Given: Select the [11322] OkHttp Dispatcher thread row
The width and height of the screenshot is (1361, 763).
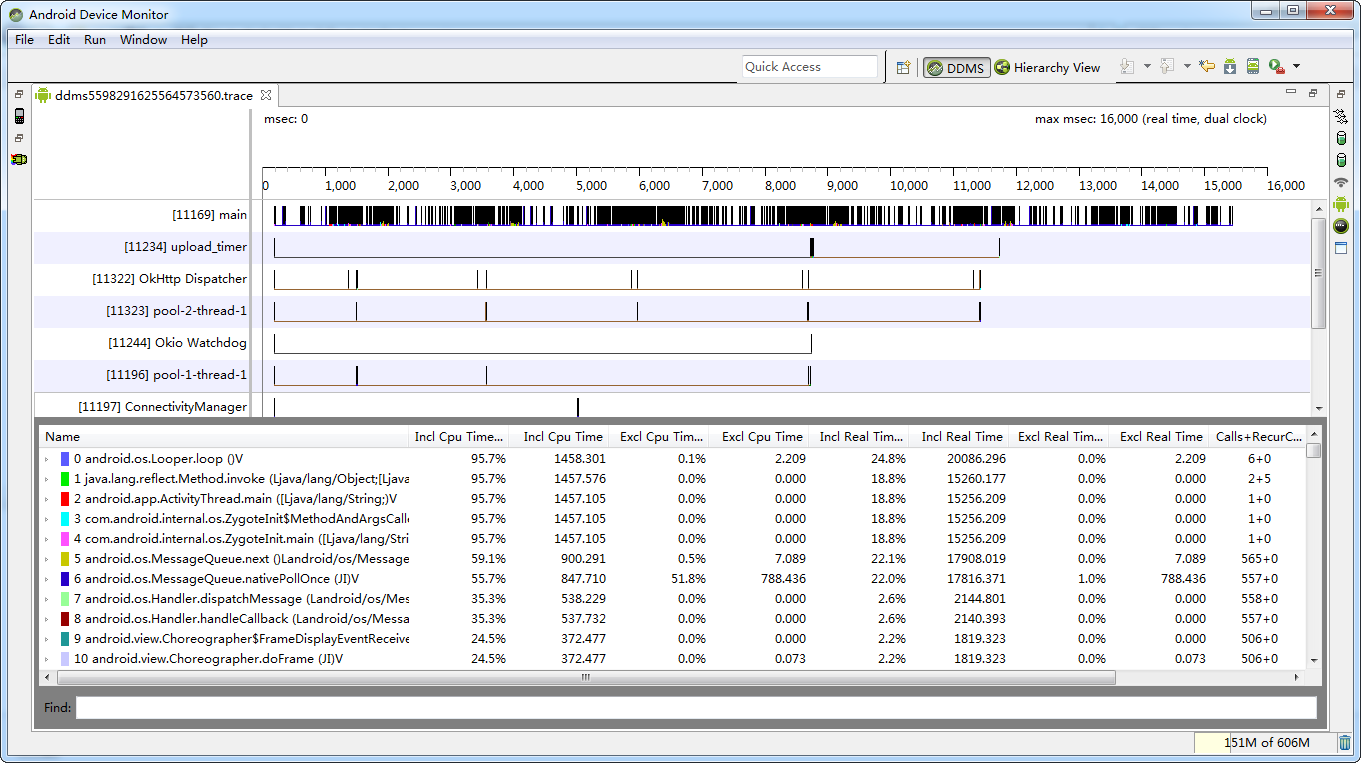Looking at the screenshot, I should 672,279.
